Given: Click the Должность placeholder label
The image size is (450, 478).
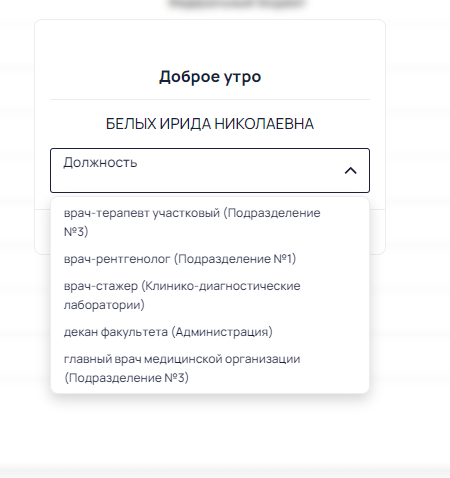Looking at the screenshot, I should pos(100,163).
